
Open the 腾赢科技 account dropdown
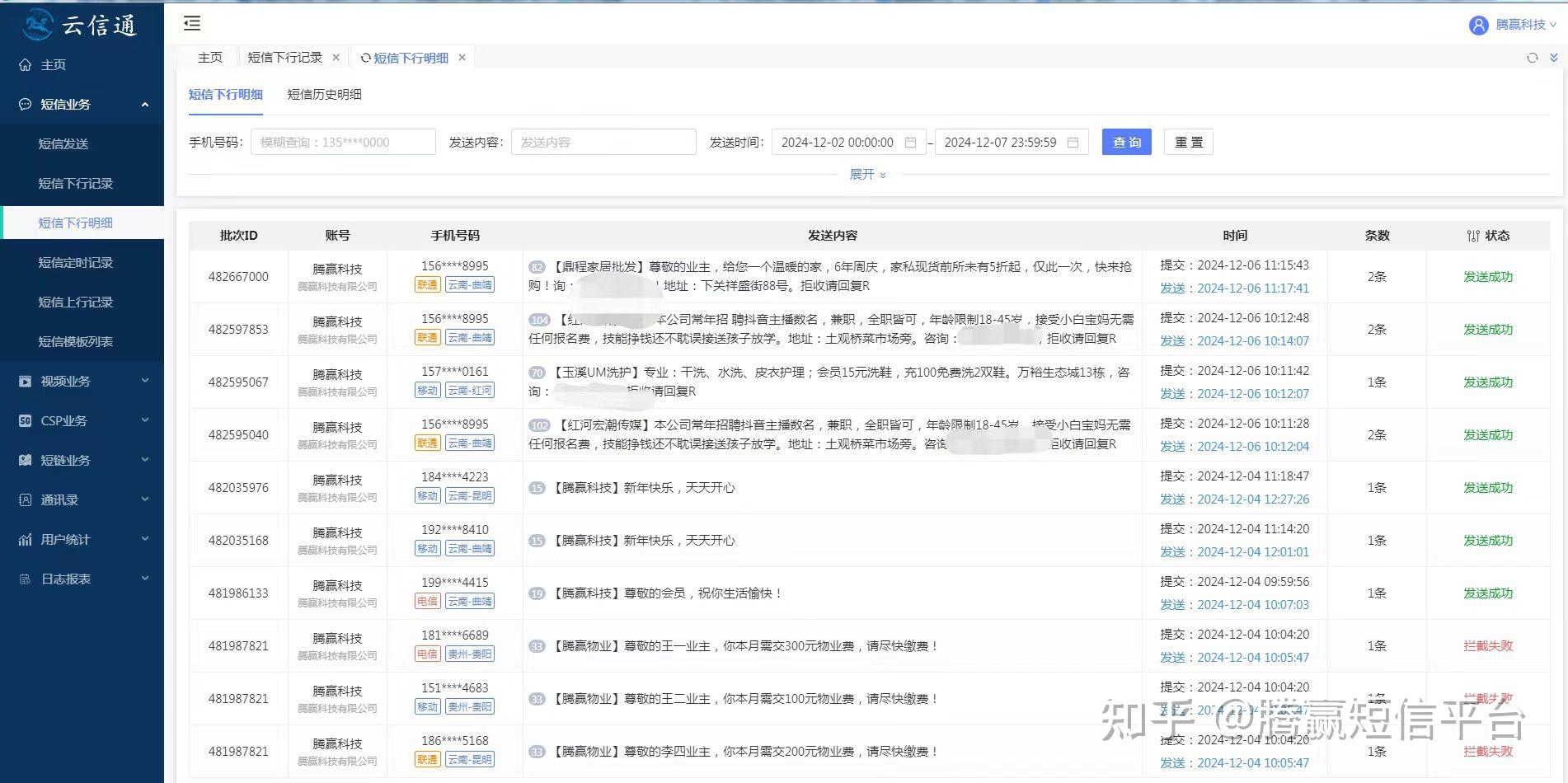point(1524,26)
